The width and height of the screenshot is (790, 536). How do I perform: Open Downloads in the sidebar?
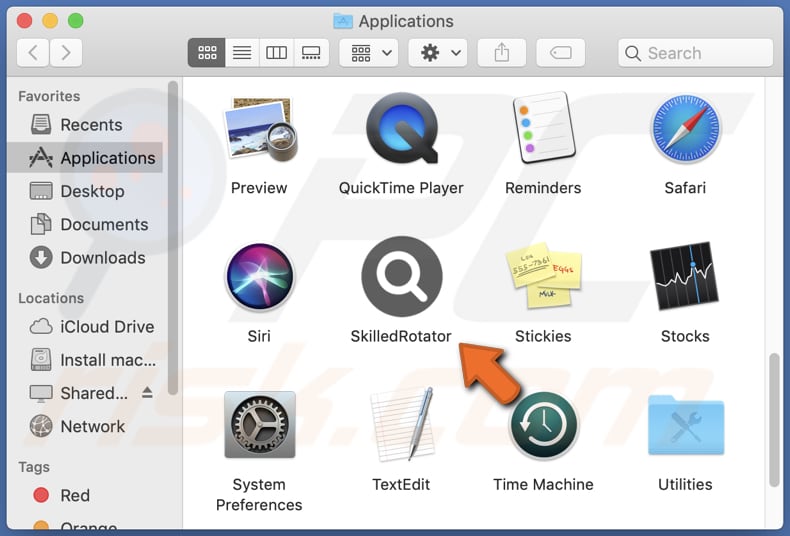[86, 257]
